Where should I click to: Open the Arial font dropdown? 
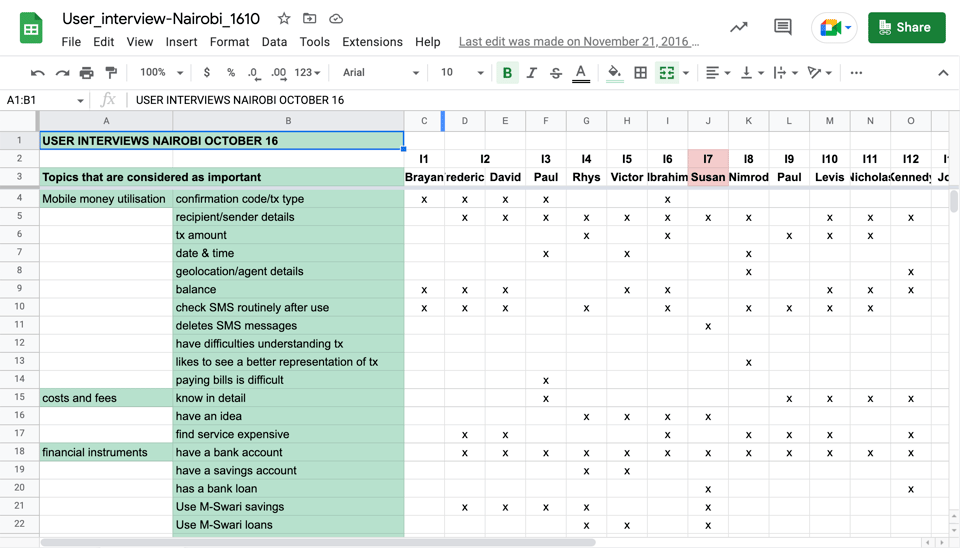(380, 73)
